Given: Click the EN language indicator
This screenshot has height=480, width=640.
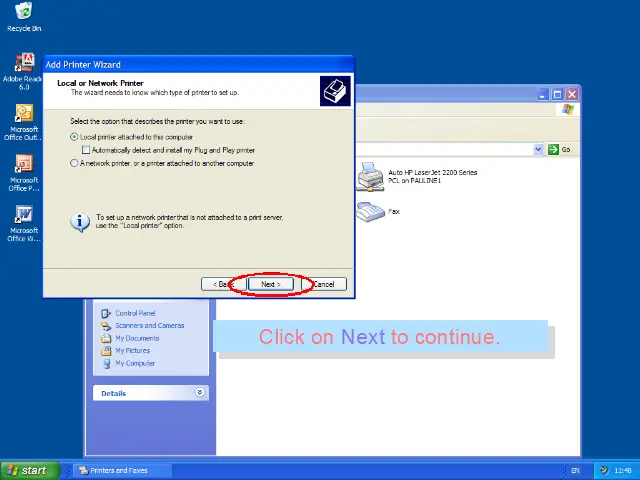Looking at the screenshot, I should (x=575, y=471).
